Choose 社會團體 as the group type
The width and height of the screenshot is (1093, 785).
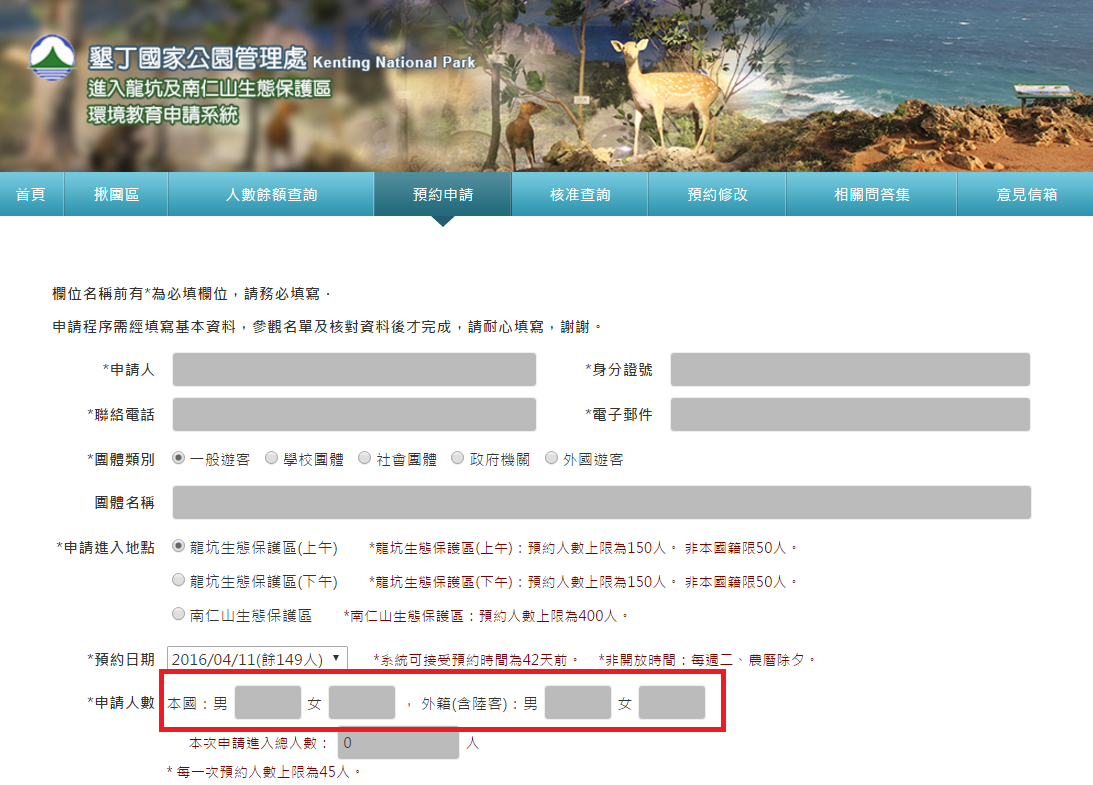[x=364, y=458]
